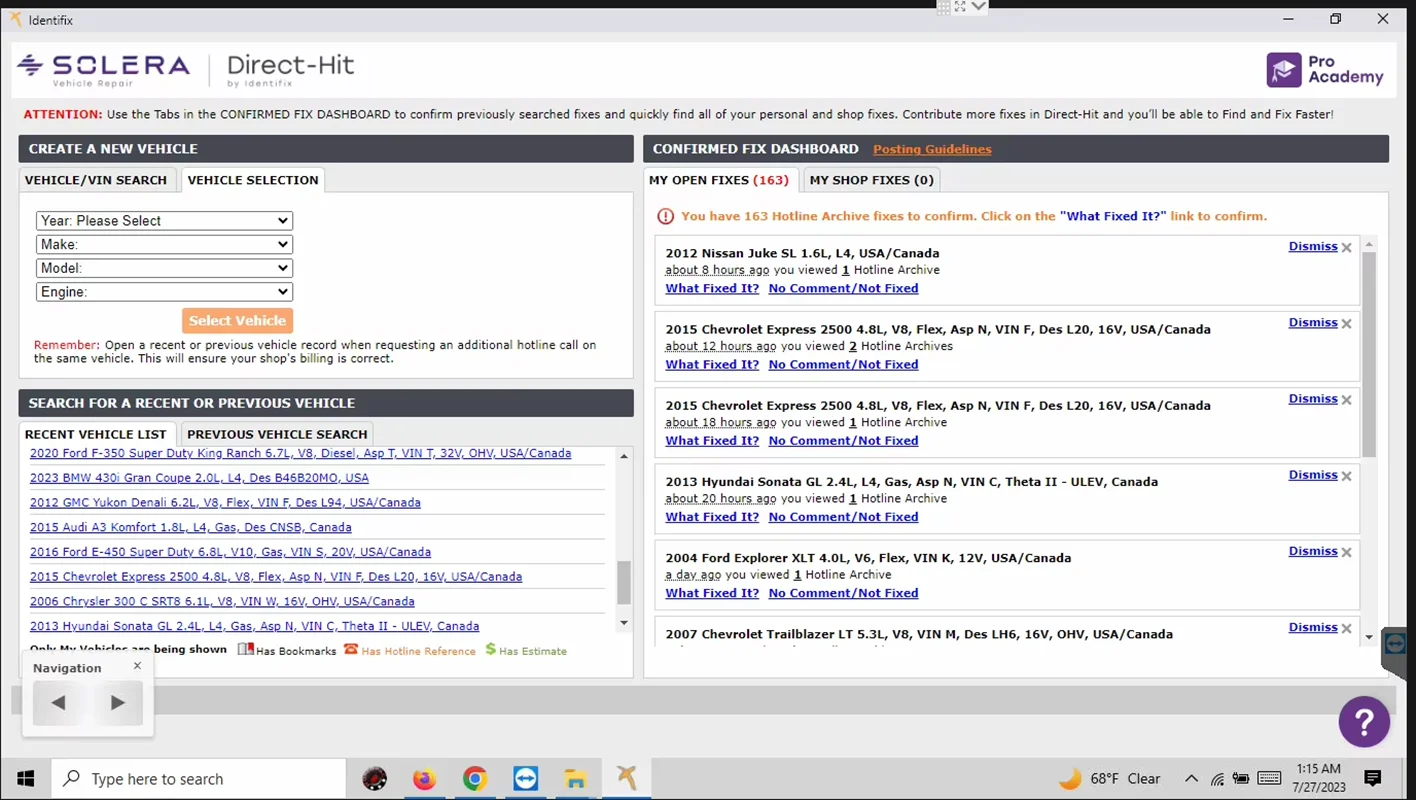Screen dimensions: 1416x800
Task: Switch to MY SHOP FIXES tab
Action: [x=871, y=180]
